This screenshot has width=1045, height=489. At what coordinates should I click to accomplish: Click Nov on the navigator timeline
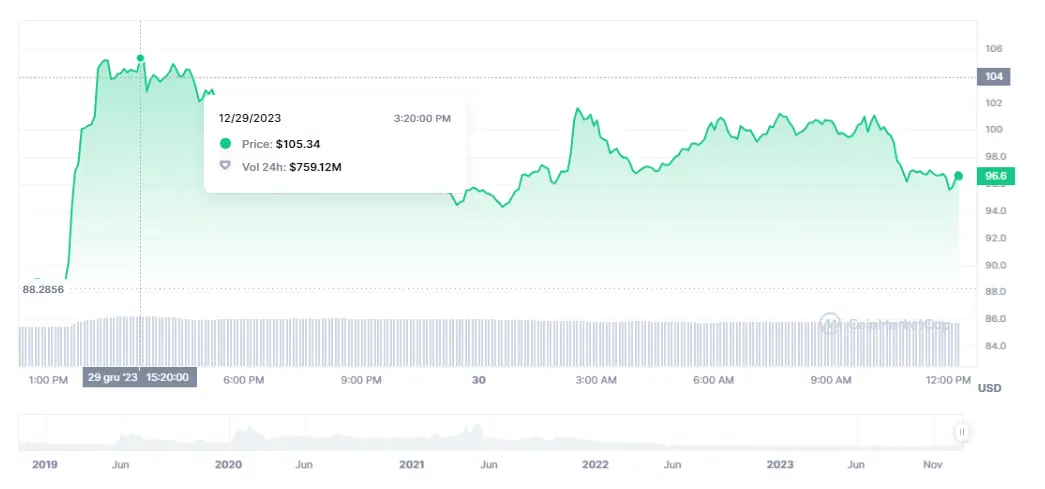[934, 465]
